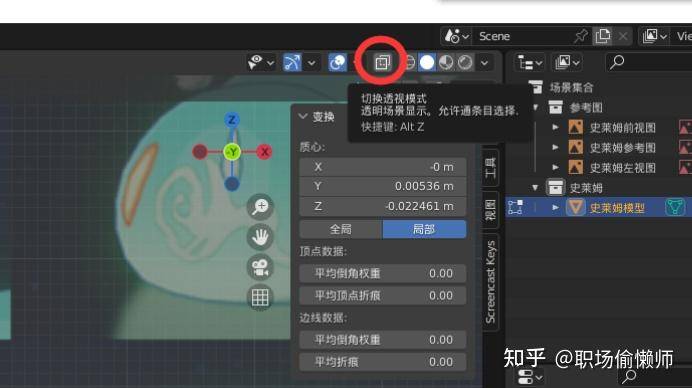Select 全局 global coordinate space
Image resolution: width=692 pixels, height=388 pixels.
(x=341, y=230)
